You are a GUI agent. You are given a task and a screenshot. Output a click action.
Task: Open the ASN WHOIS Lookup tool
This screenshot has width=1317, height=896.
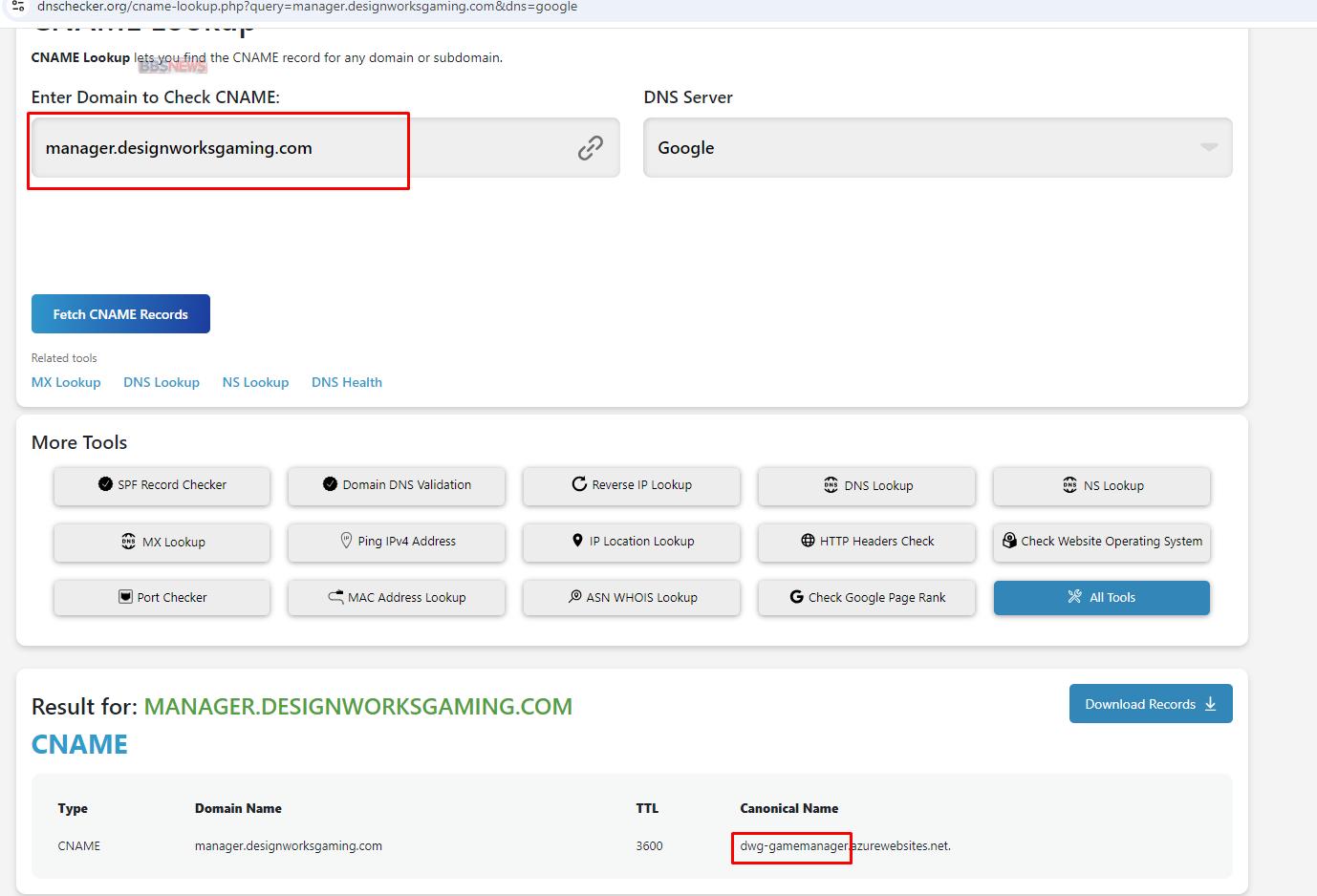coord(631,598)
